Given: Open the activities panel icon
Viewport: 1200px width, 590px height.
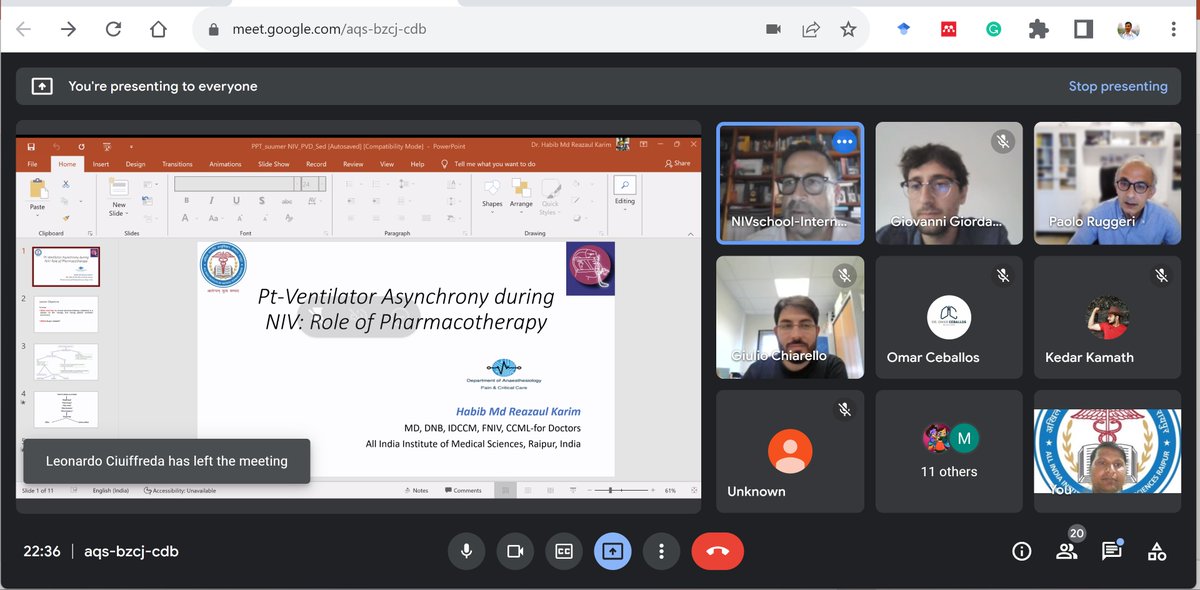Looking at the screenshot, I should 1156,551.
